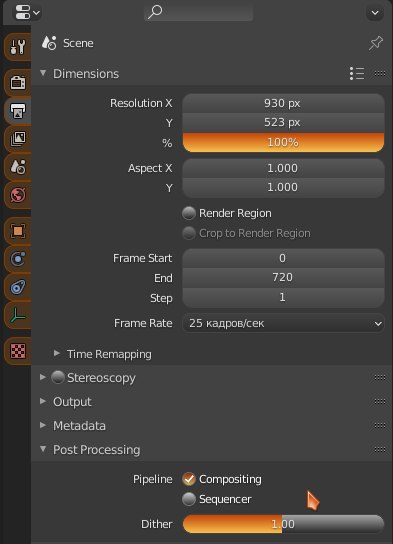Open the View Layer properties tab
393x544 pixels.
tap(18, 139)
